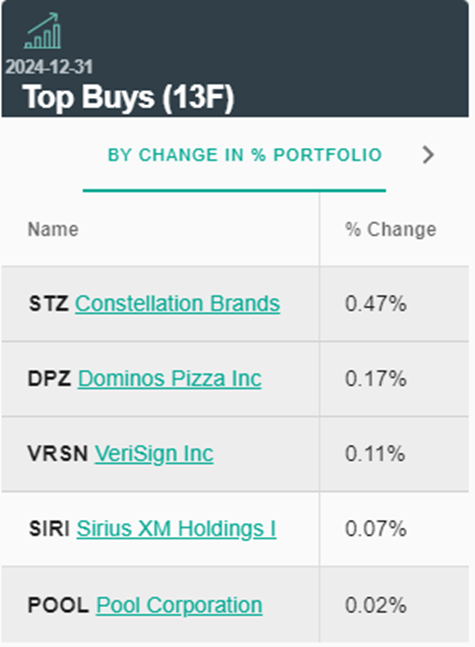Image resolution: width=475 pixels, height=647 pixels.
Task: Open the Pool Corporation link
Action: (x=179, y=605)
